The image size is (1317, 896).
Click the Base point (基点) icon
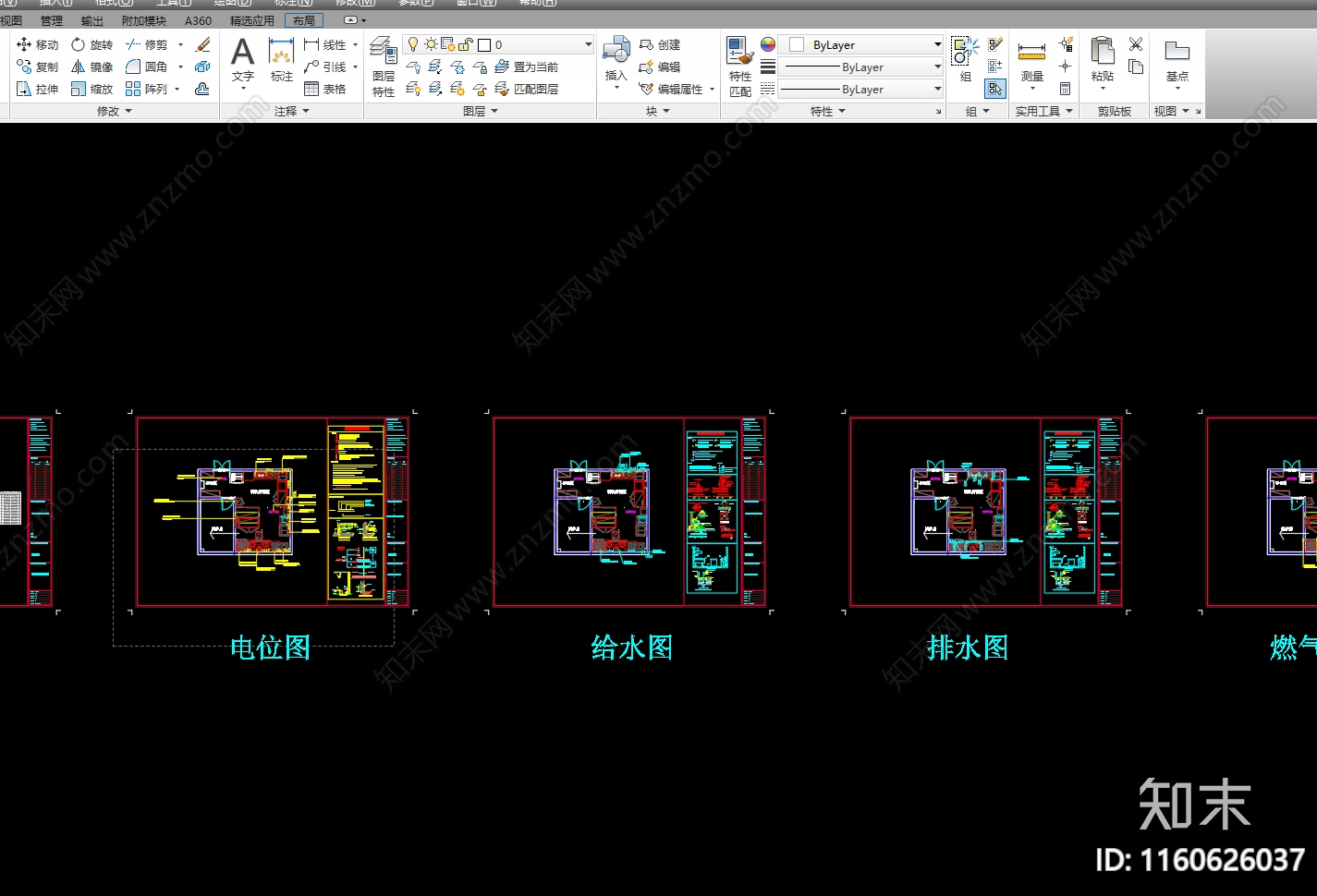1177,51
